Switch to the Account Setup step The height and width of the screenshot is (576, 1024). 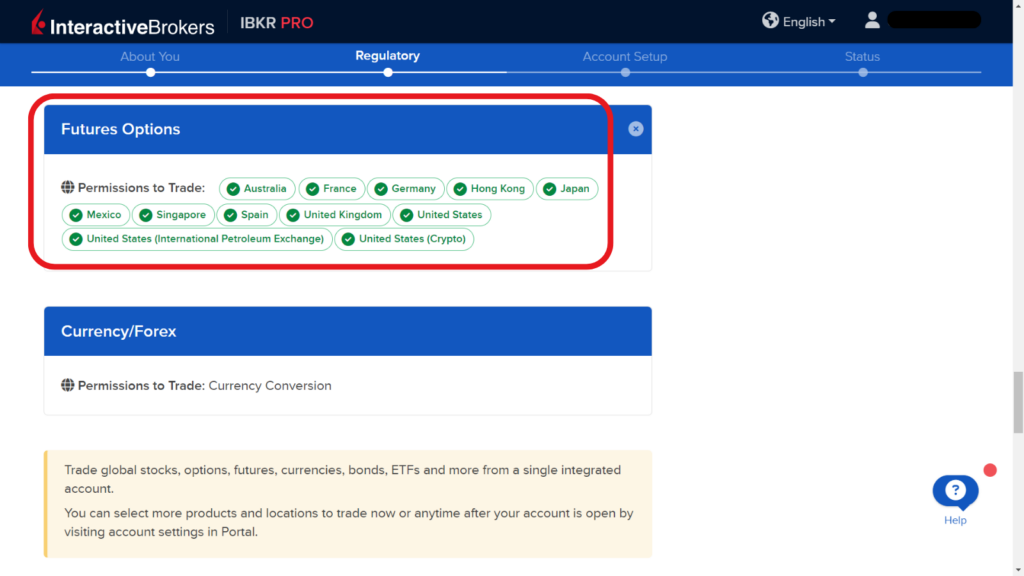624,56
